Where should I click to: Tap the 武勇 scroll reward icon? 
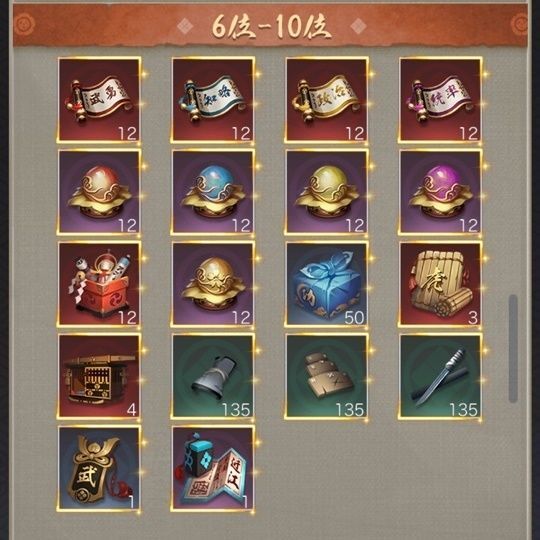[x=99, y=100]
